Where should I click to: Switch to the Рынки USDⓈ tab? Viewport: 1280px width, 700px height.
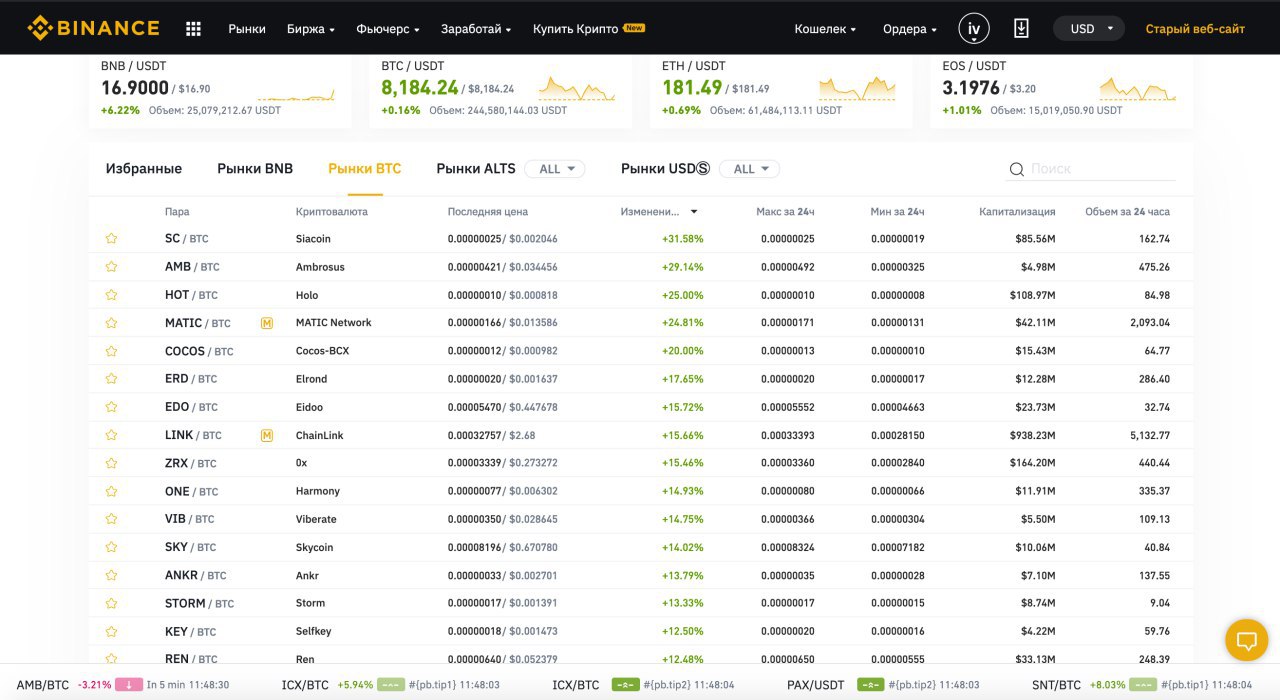pos(665,169)
